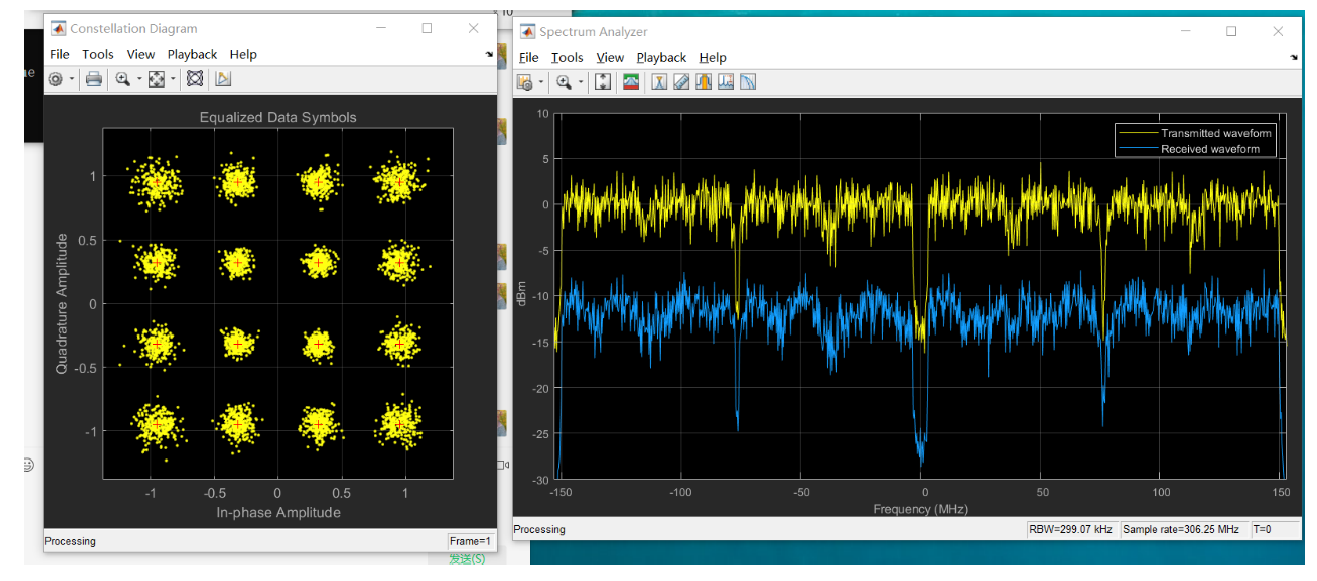Toggle the Spectrum view icon in Spectrum Analyzer
The height and width of the screenshot is (581, 1317).
coord(631,82)
